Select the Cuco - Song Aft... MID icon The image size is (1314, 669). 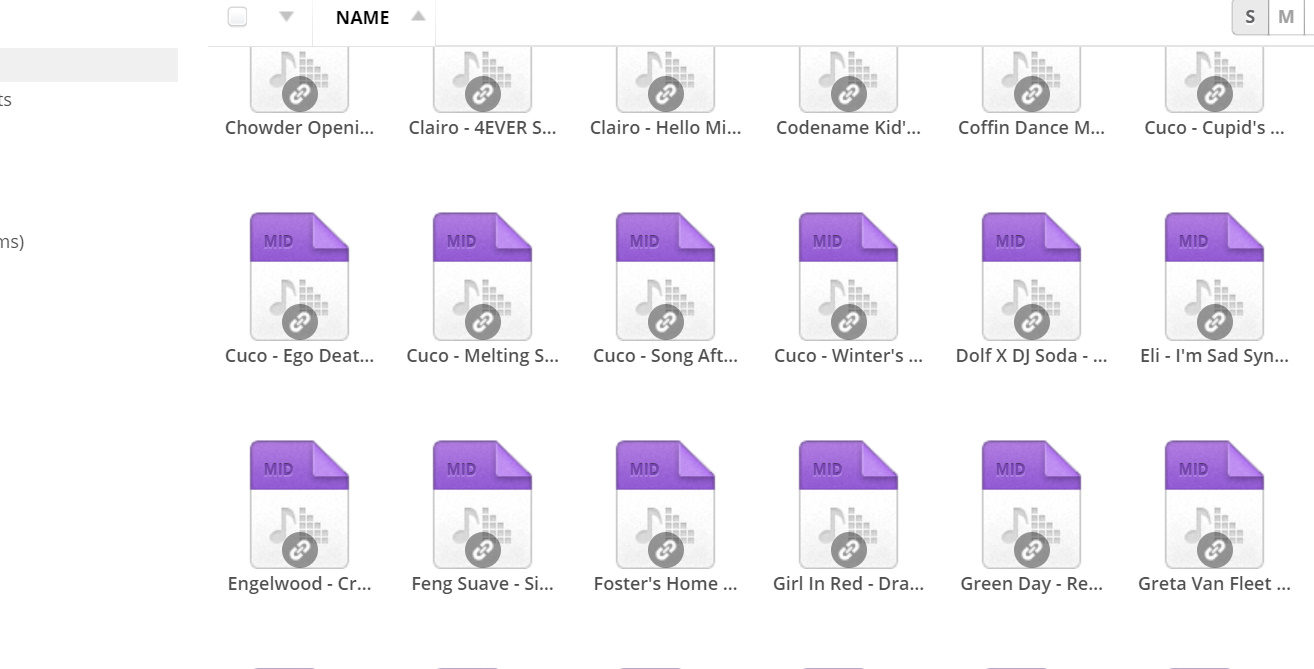665,276
